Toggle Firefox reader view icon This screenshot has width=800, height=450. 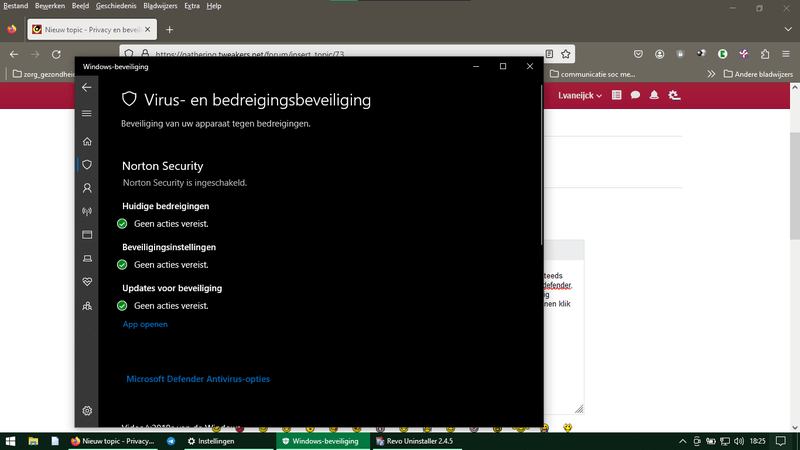tap(549, 54)
